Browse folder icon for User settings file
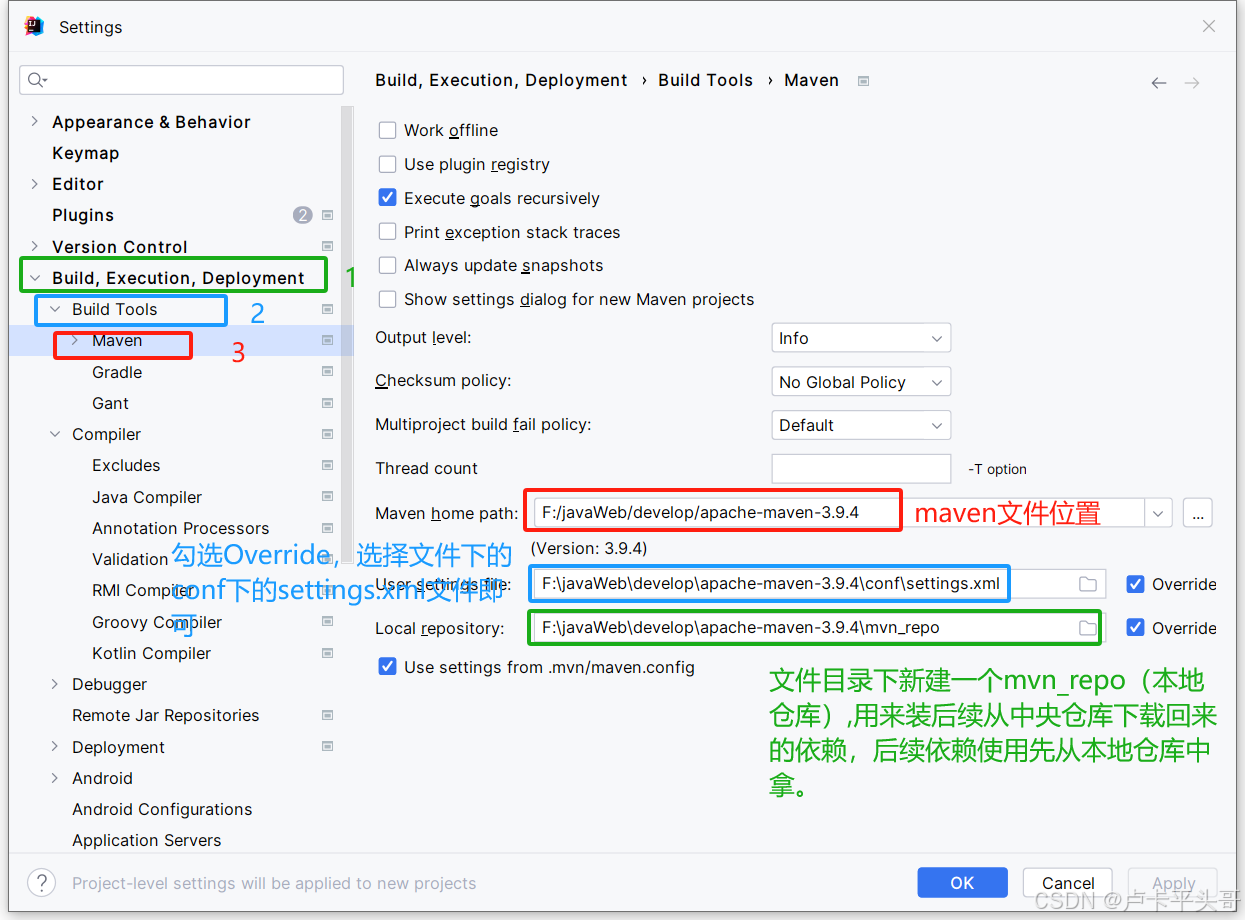This screenshot has width=1245, height=920. 1088,584
